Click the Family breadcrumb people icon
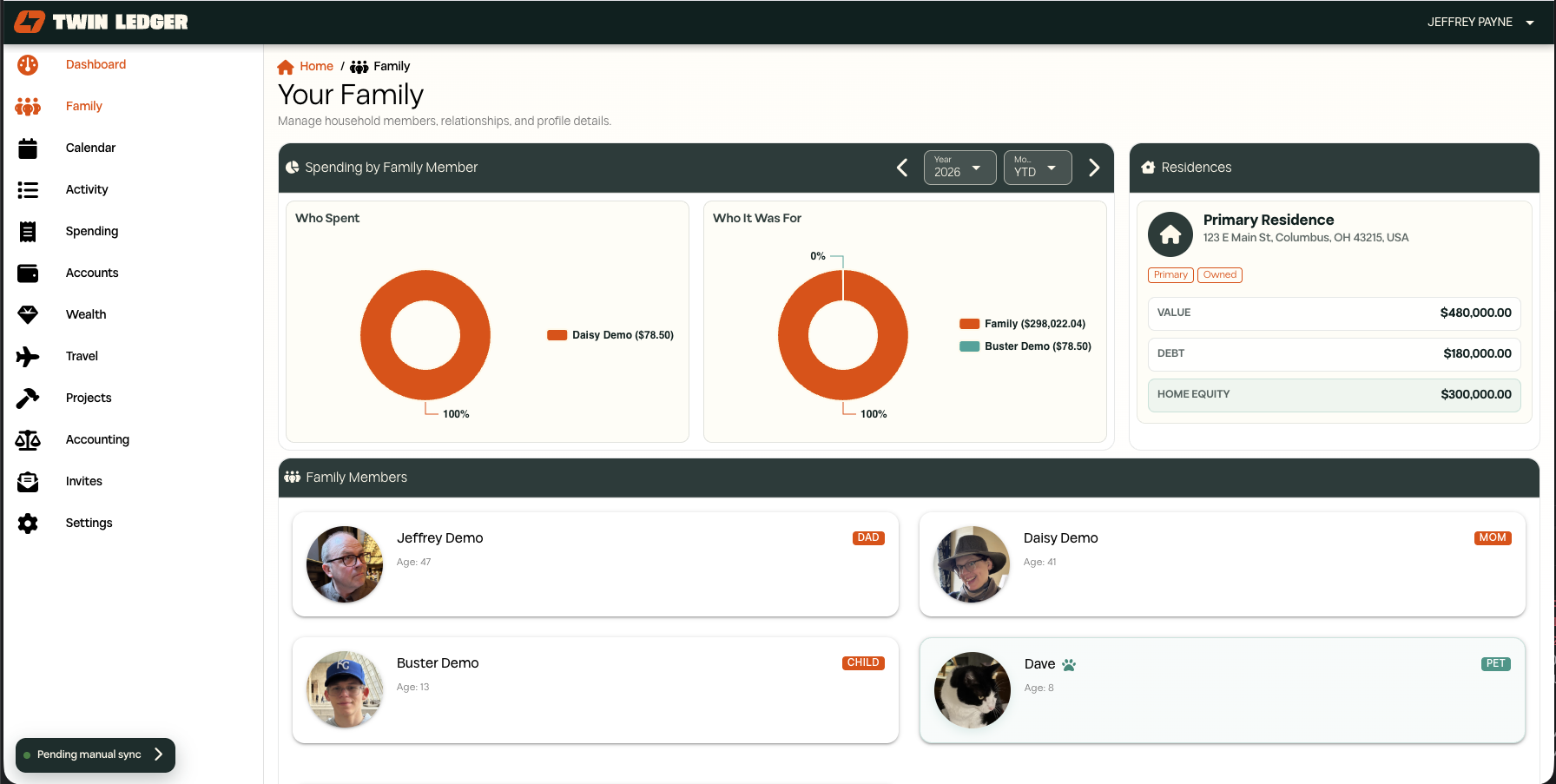 359,67
